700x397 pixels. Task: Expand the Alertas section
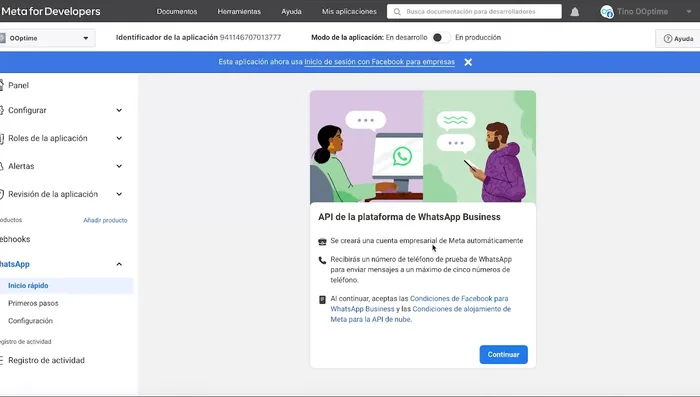[x=119, y=166]
